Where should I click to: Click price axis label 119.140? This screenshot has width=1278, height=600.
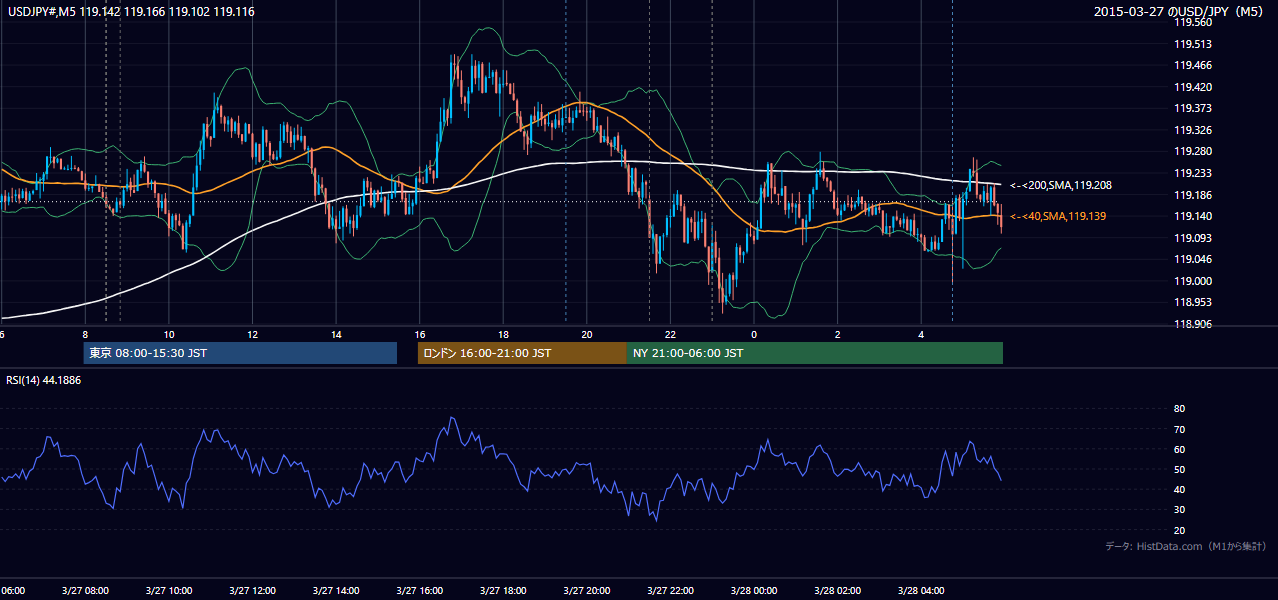click(x=1192, y=216)
